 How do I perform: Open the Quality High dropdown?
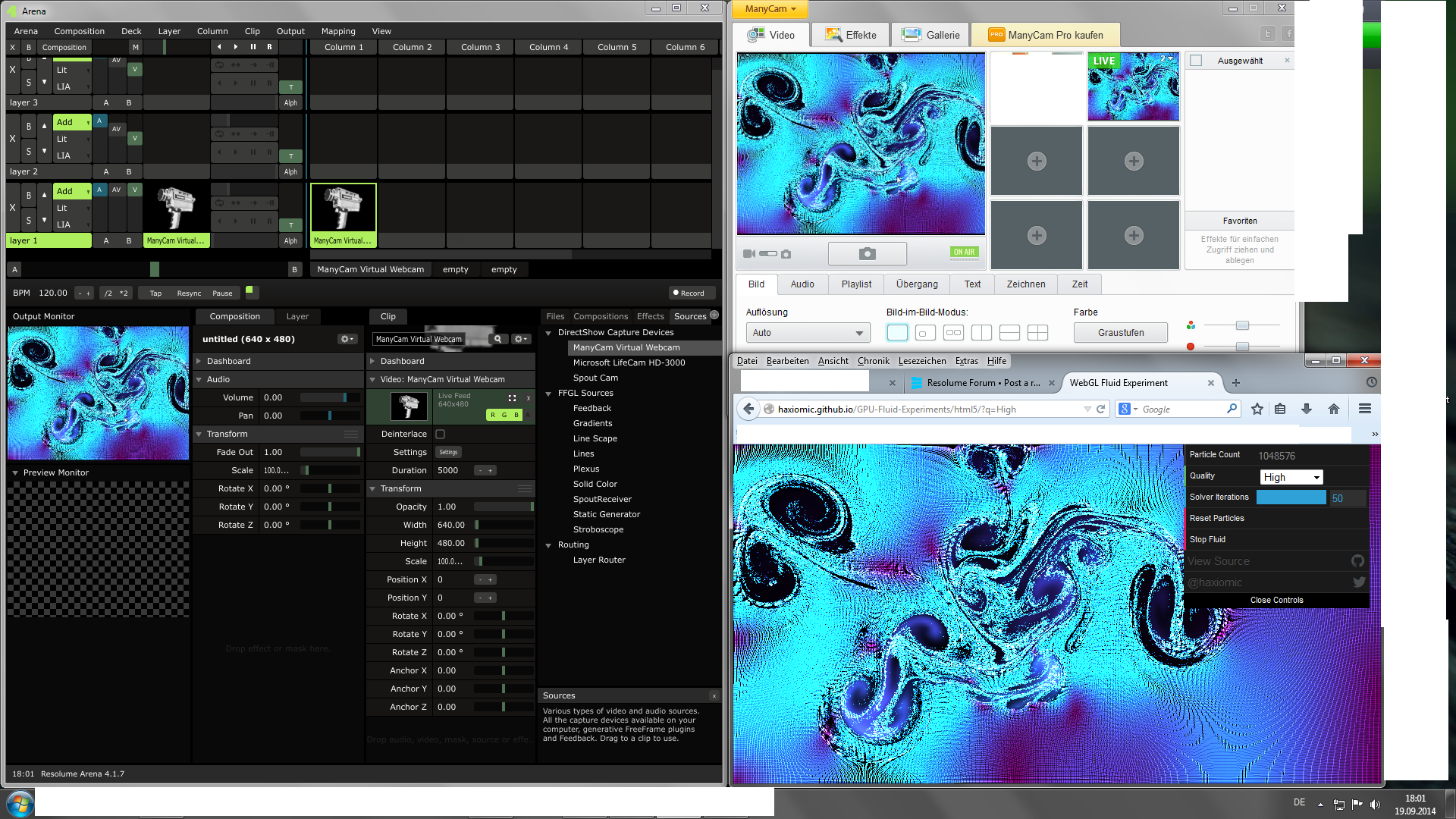1291,477
